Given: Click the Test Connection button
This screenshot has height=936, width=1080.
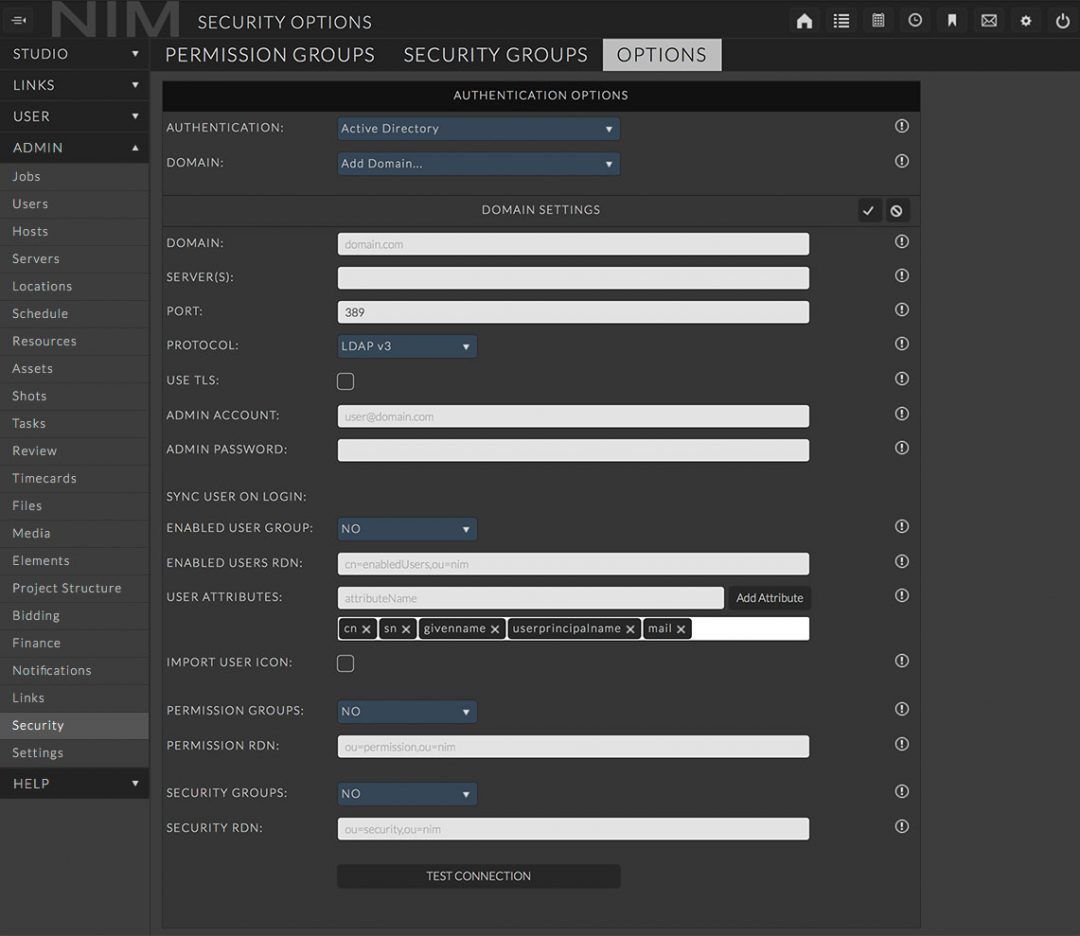Looking at the screenshot, I should coord(478,875).
